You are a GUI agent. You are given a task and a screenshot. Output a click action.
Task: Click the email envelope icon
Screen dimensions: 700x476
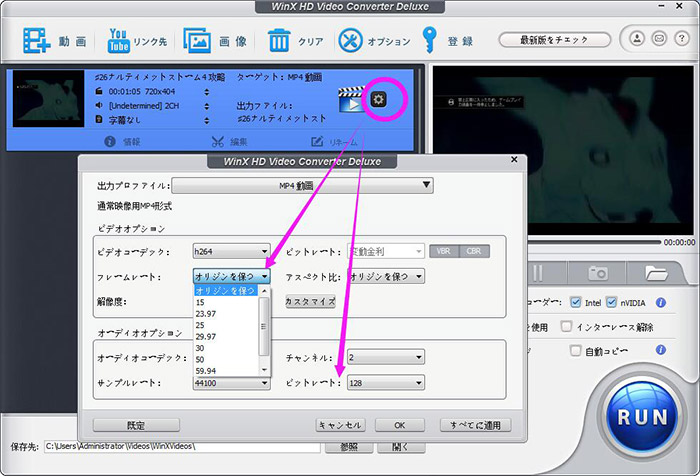pos(659,39)
